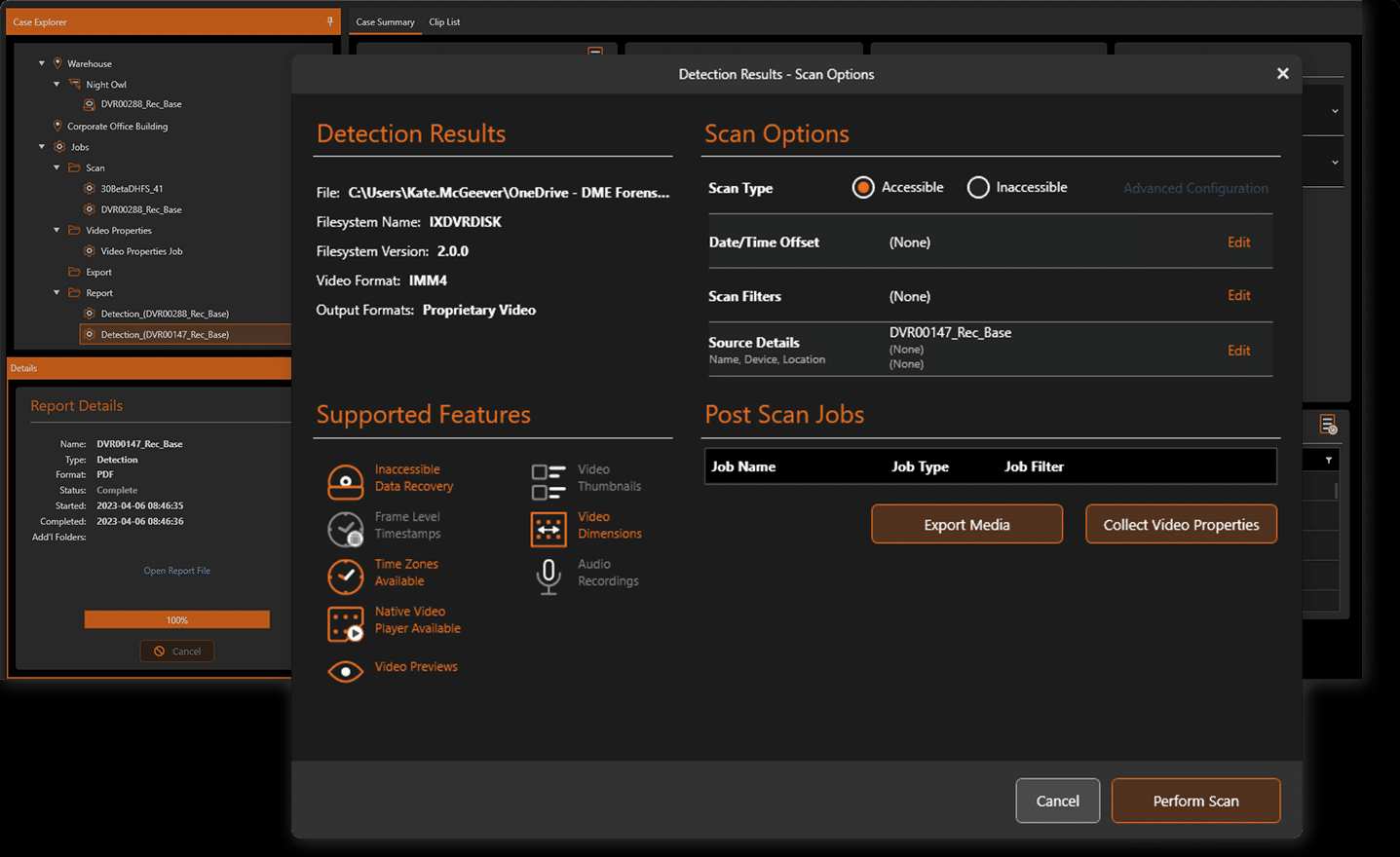Click the Job Name column header
The image size is (1400, 857).
(743, 466)
